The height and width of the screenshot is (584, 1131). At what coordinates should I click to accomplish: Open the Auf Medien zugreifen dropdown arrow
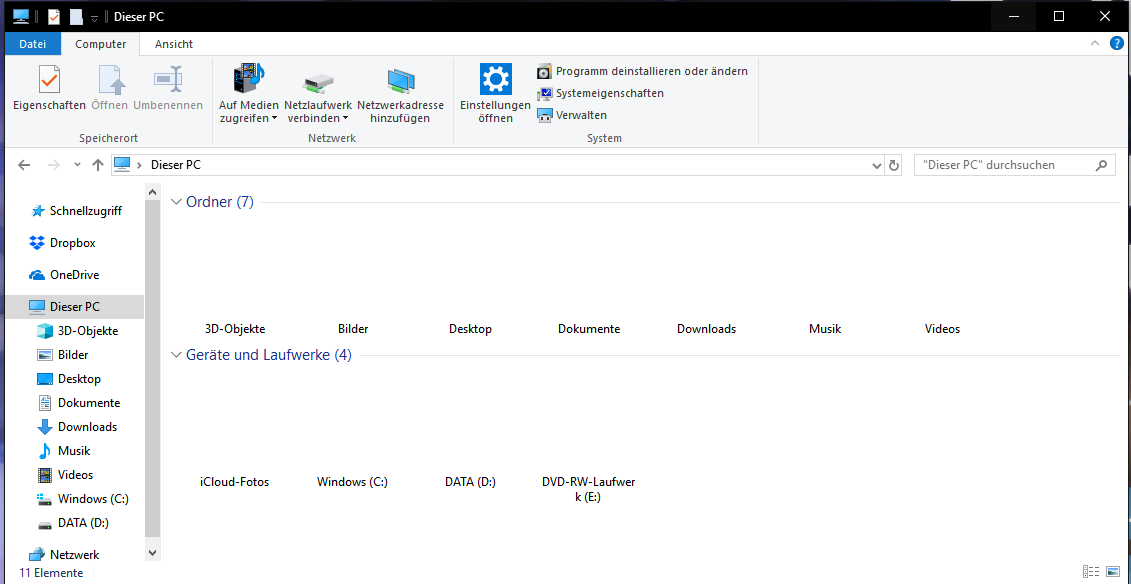click(274, 118)
